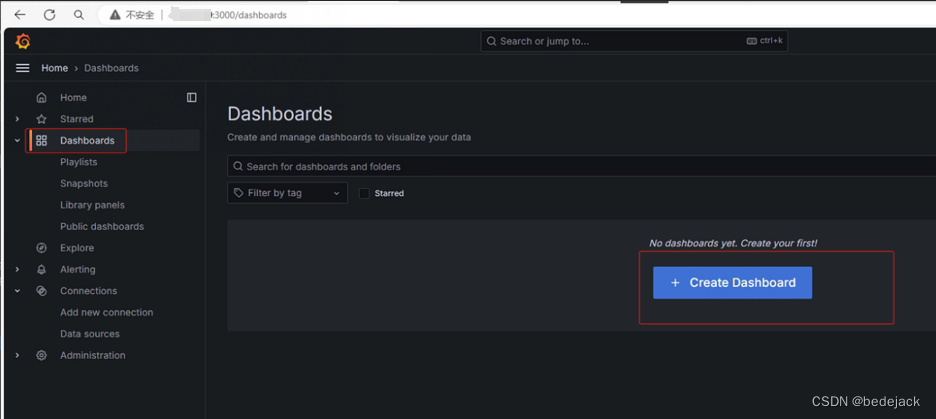Click the browser search magnifier icon
936x419 pixels.
click(79, 15)
